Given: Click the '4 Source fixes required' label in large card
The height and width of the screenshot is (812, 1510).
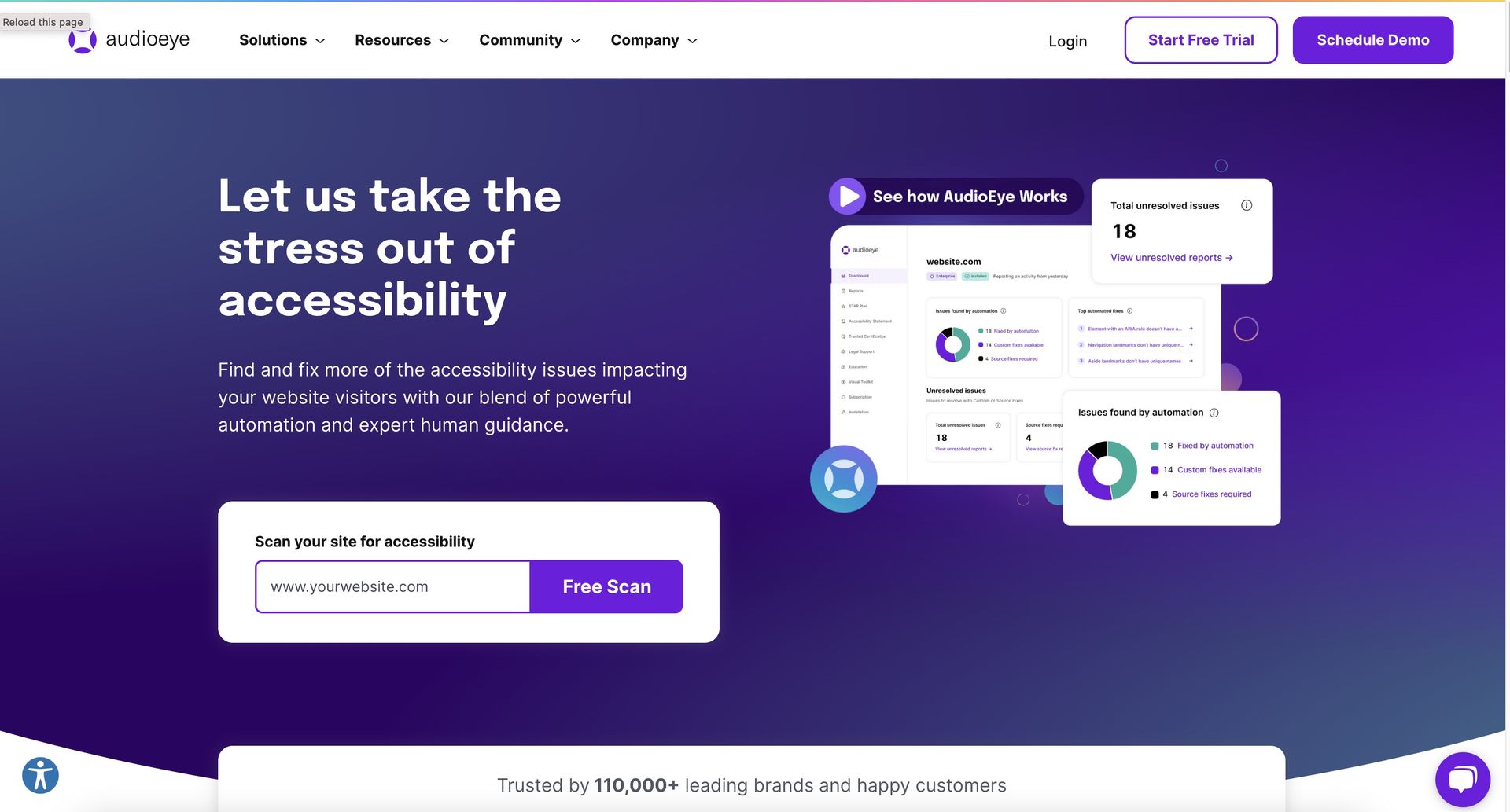Looking at the screenshot, I should [x=1207, y=494].
